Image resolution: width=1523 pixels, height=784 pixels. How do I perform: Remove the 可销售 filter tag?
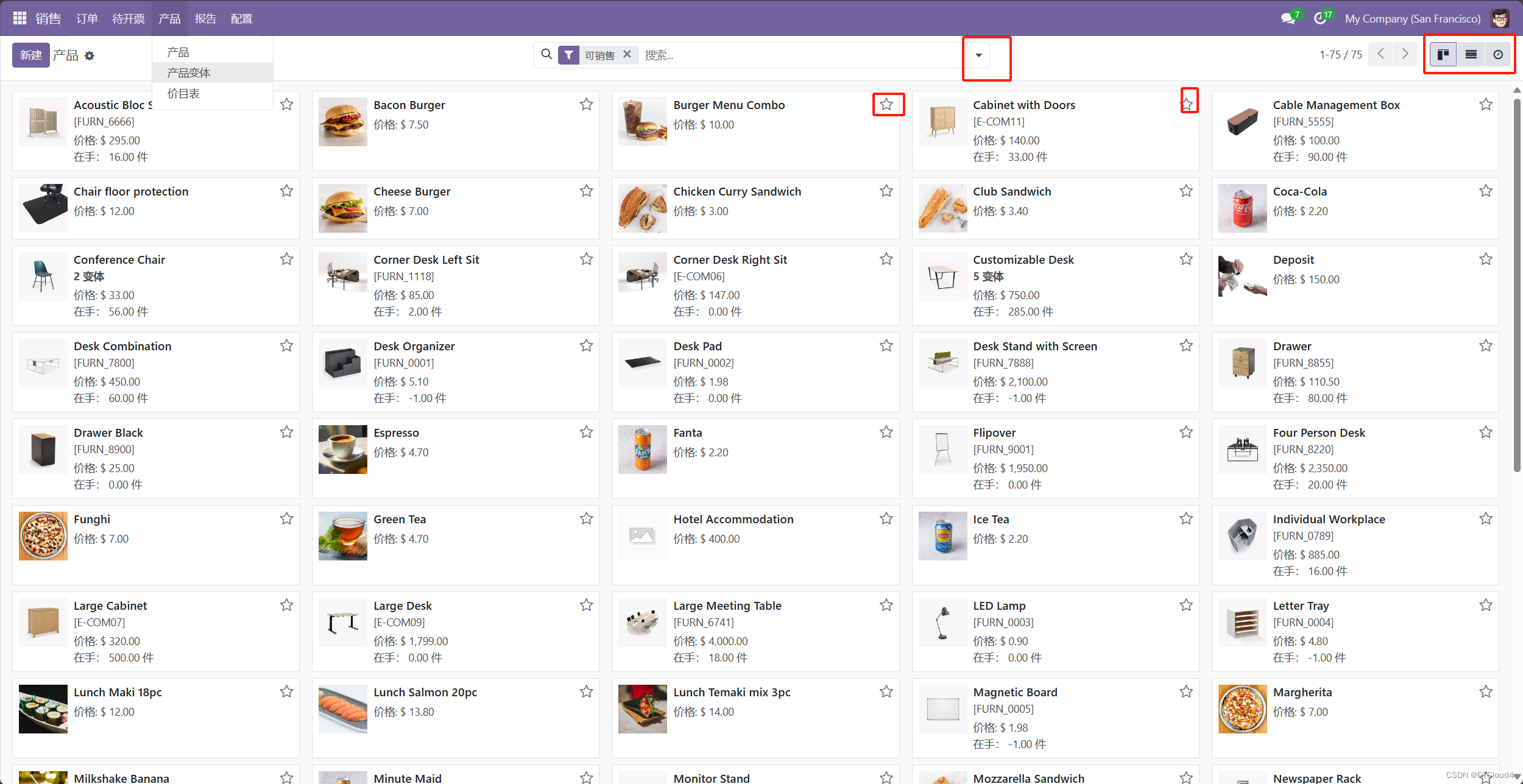point(627,54)
